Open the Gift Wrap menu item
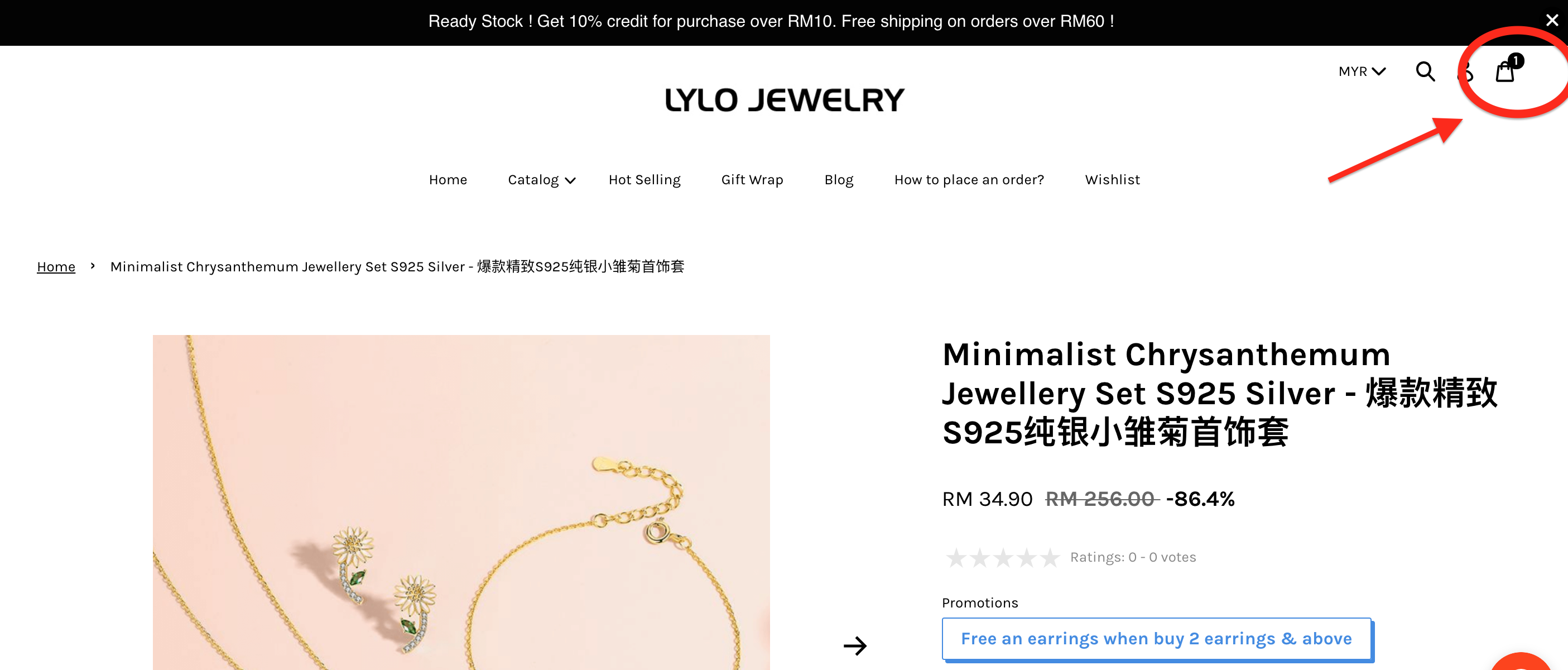 pos(752,180)
